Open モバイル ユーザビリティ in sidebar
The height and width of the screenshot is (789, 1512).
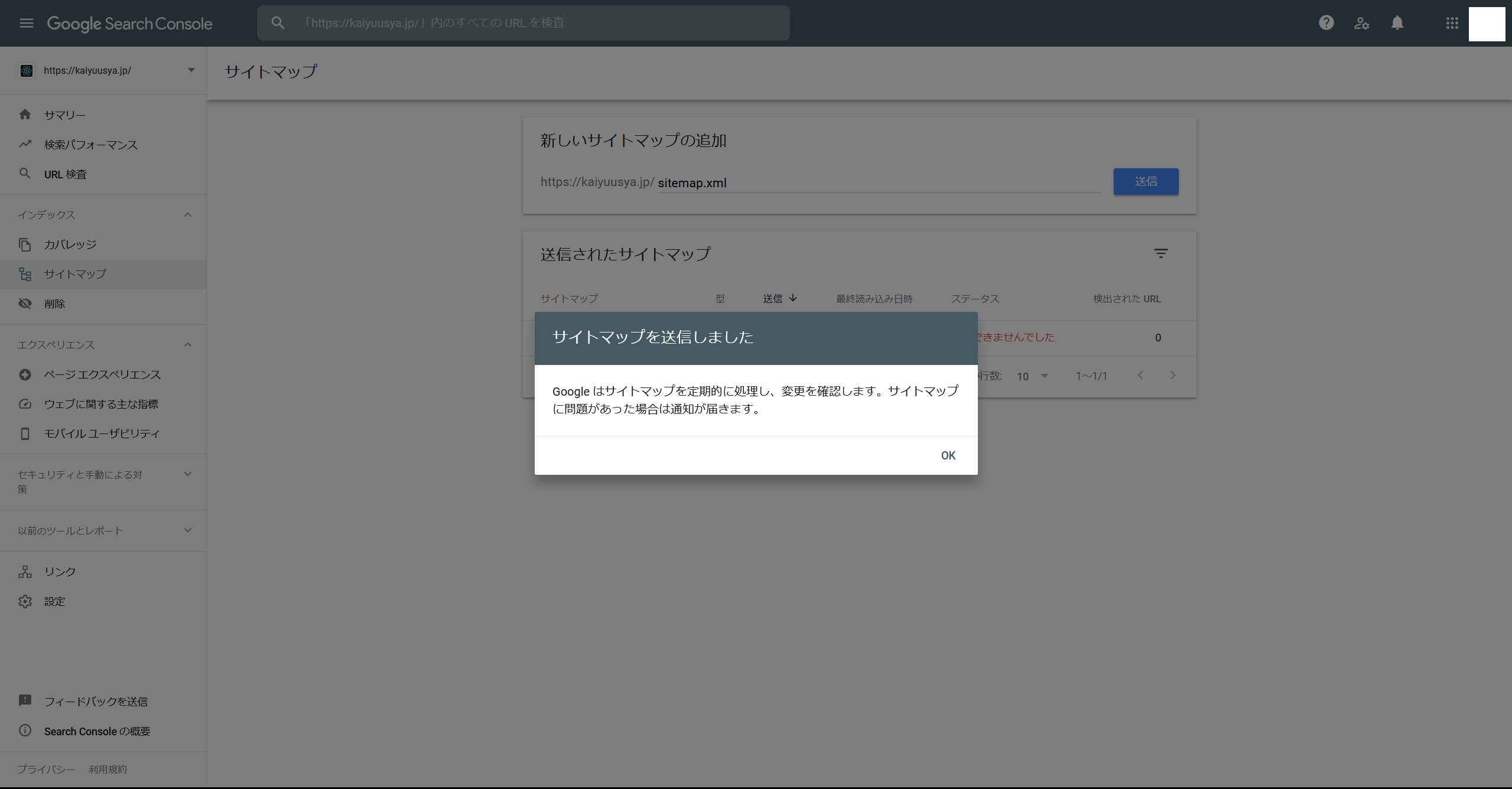[x=103, y=433]
